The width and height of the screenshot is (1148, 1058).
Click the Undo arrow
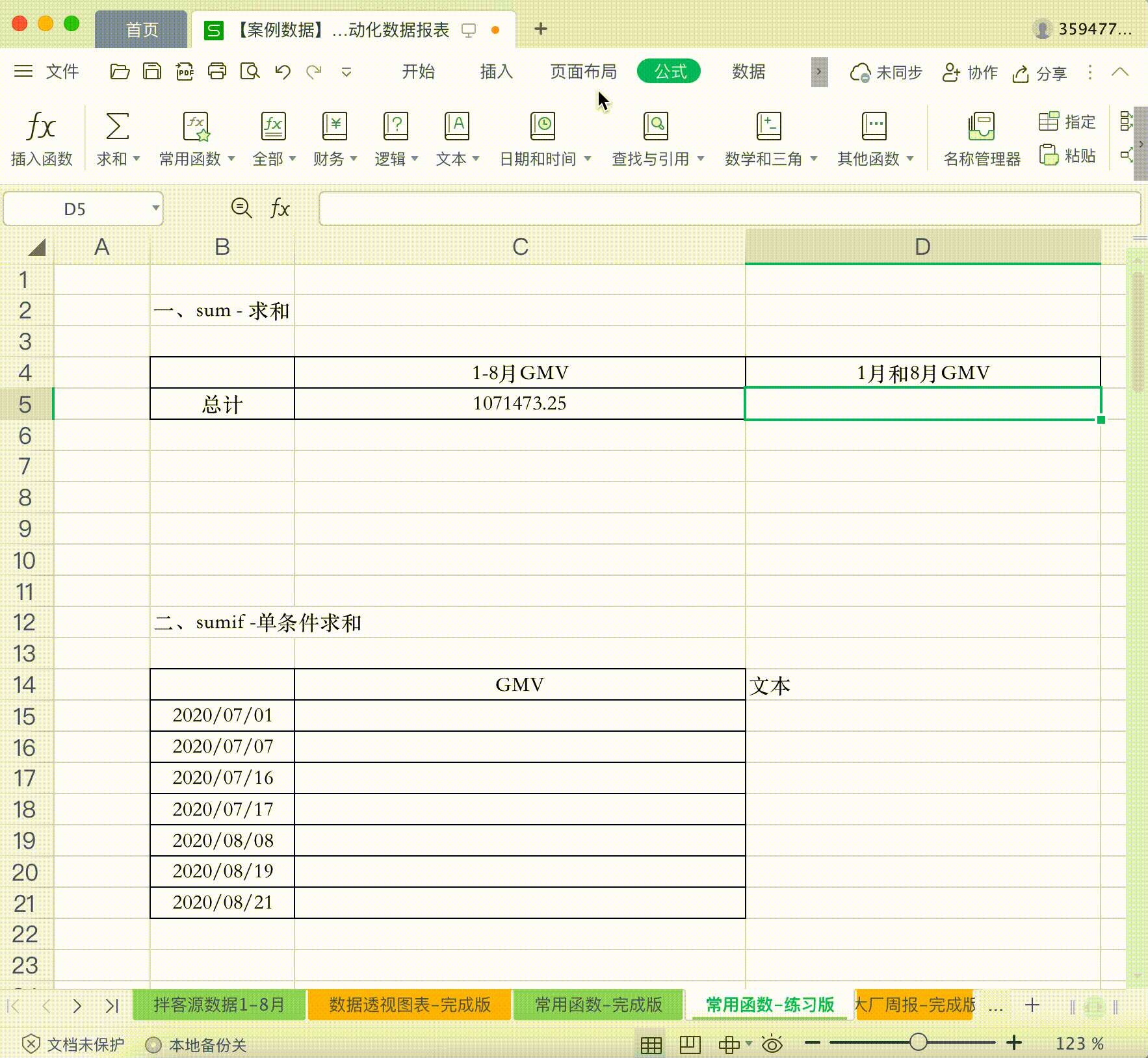pyautogui.click(x=282, y=71)
